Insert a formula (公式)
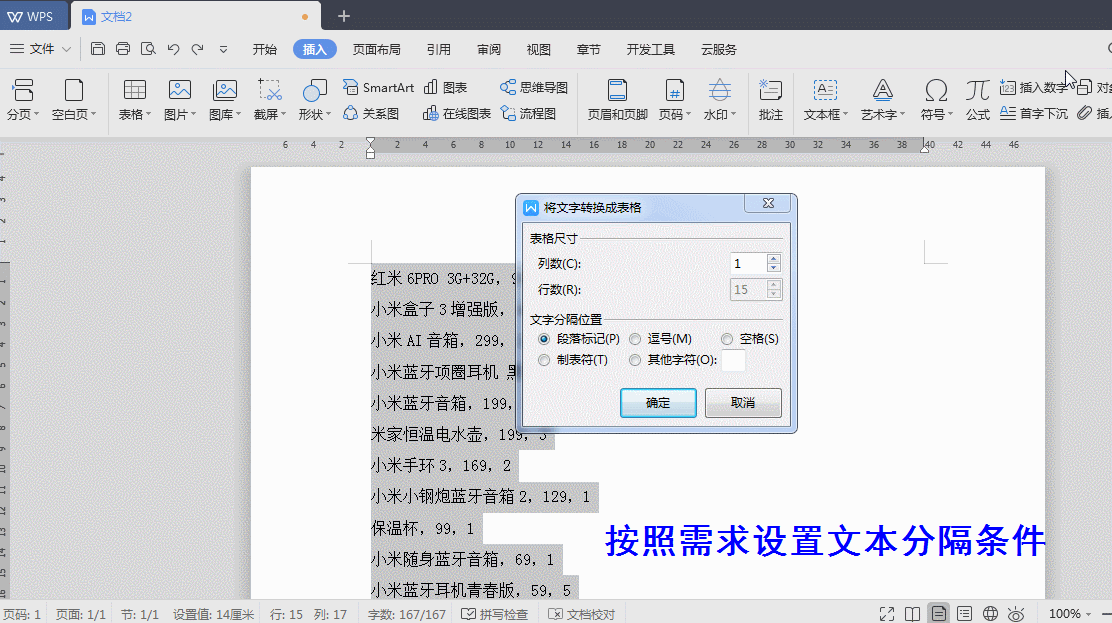Viewport: 1112px width, 623px height. click(x=977, y=100)
